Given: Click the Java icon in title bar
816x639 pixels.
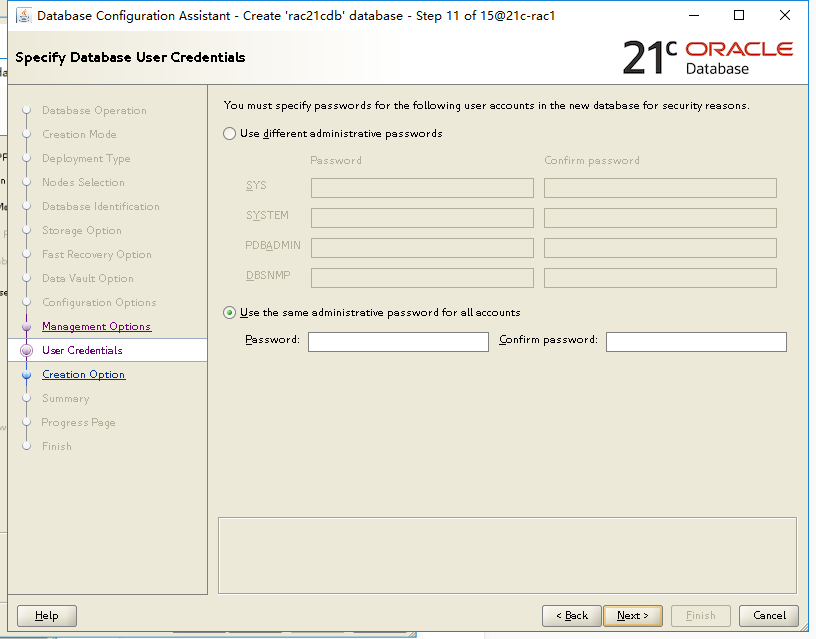Looking at the screenshot, I should (x=23, y=16).
